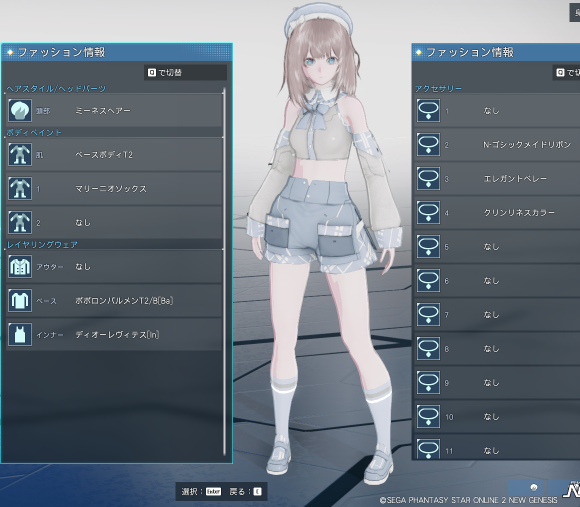This screenshot has width=580, height=507.
Task: Click the accessory icon beside N-ゴシックメイドリボン
Action: tap(428, 145)
